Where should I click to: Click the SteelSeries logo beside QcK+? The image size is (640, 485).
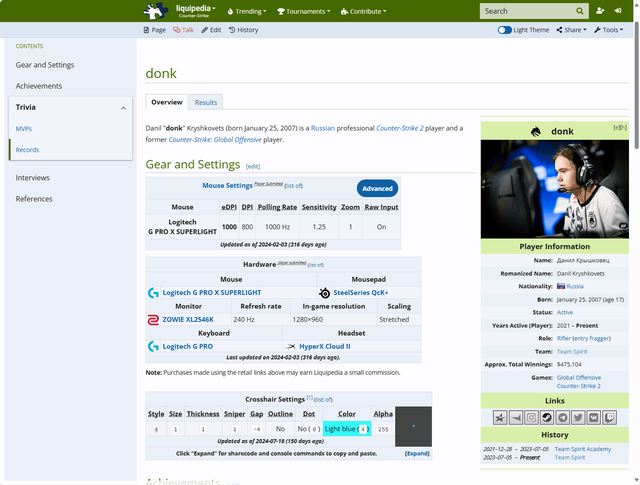(324, 293)
